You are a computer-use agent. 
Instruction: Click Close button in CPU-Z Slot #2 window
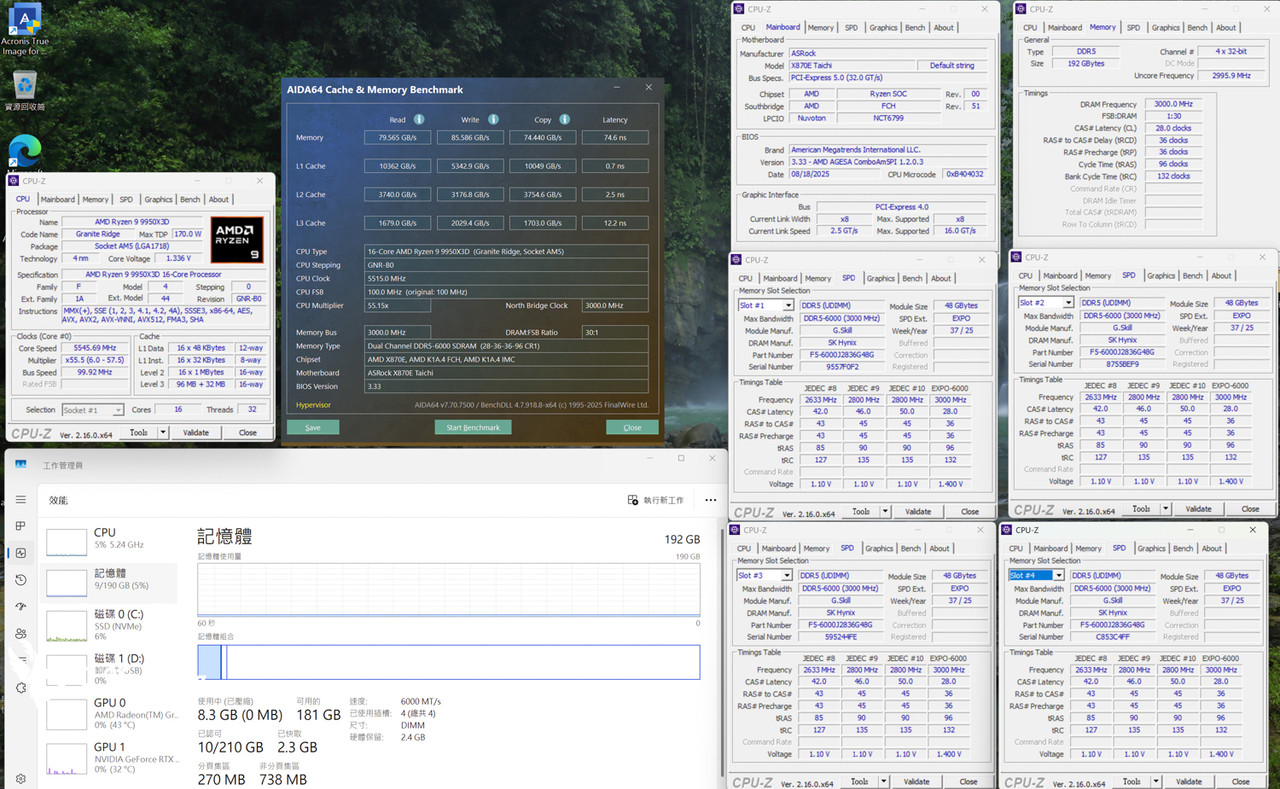1250,508
